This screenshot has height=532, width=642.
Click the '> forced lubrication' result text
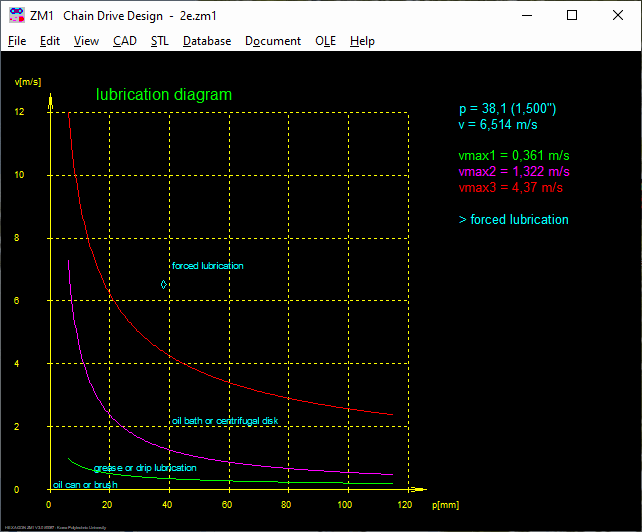point(513,219)
